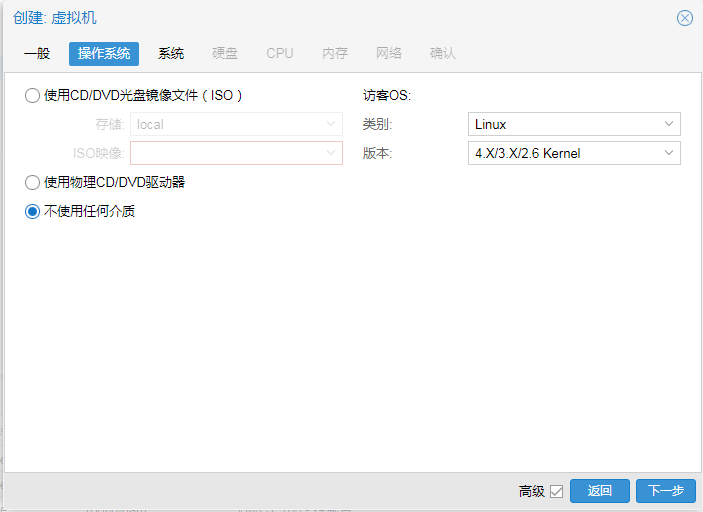Select the 不使用任何介质 radio button
This screenshot has width=703, height=512.
click(x=33, y=211)
